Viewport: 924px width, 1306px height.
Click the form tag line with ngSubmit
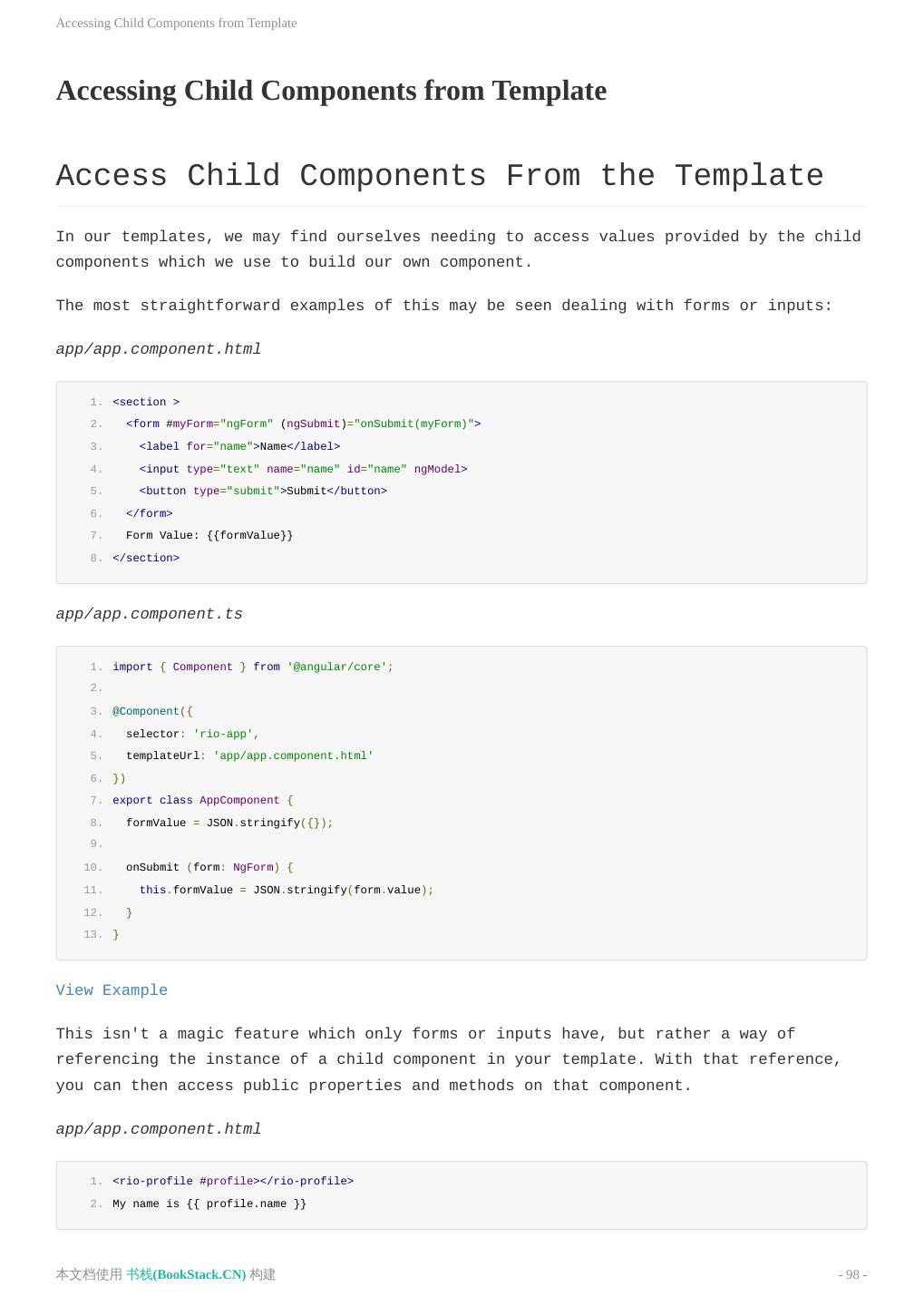(x=303, y=424)
